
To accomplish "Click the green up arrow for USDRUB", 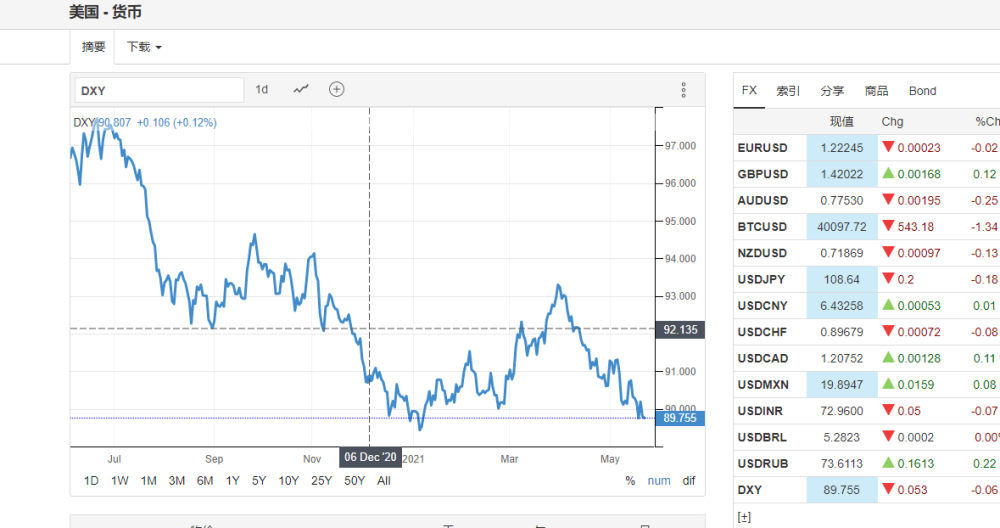I will pyautogui.click(x=888, y=462).
